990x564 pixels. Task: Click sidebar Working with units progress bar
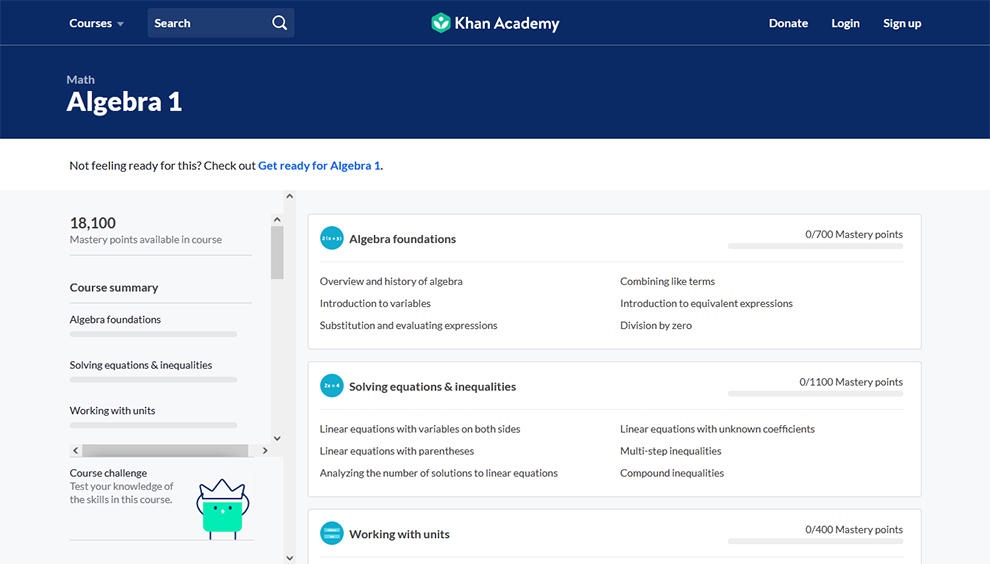tap(153, 425)
